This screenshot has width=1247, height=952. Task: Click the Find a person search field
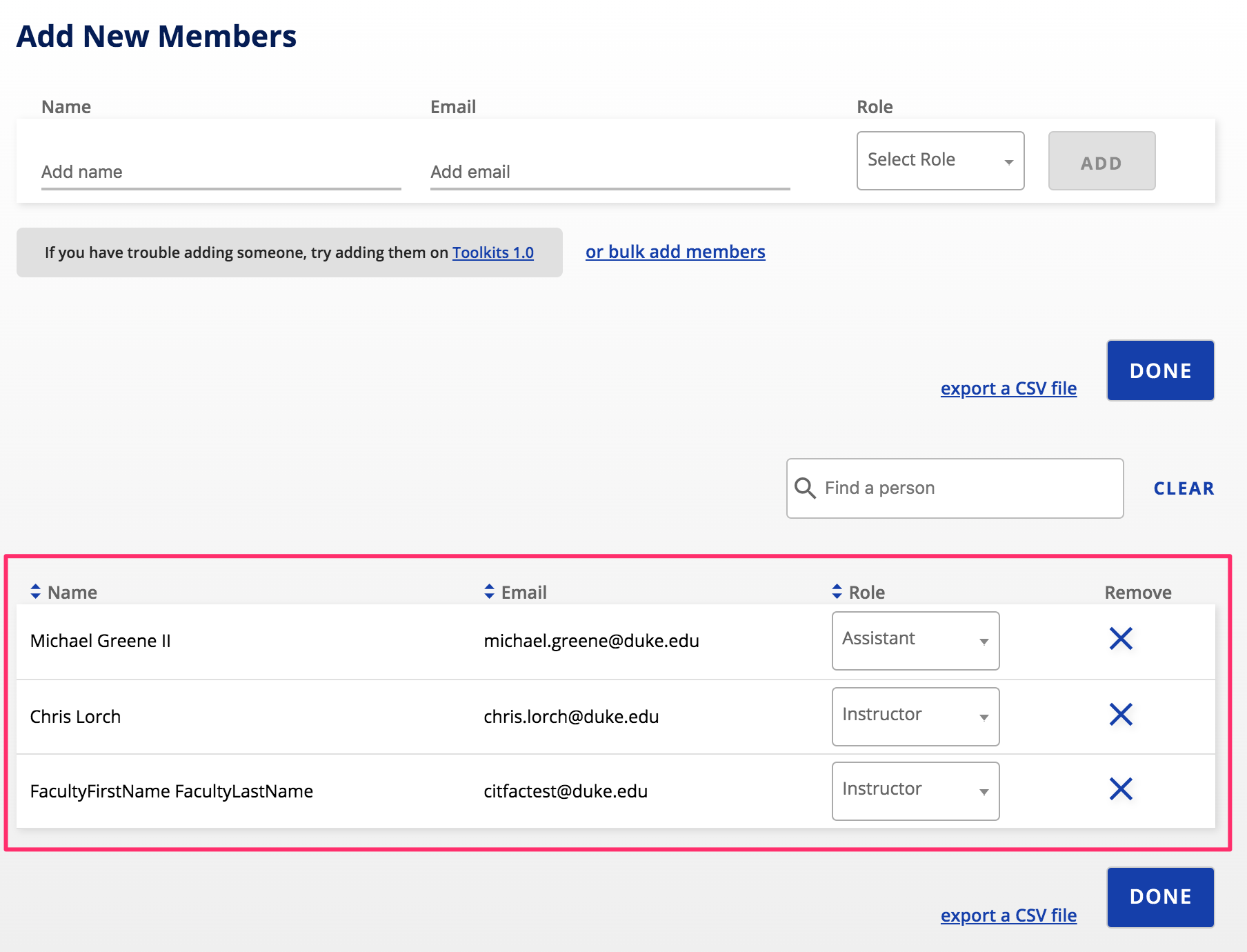click(955, 488)
